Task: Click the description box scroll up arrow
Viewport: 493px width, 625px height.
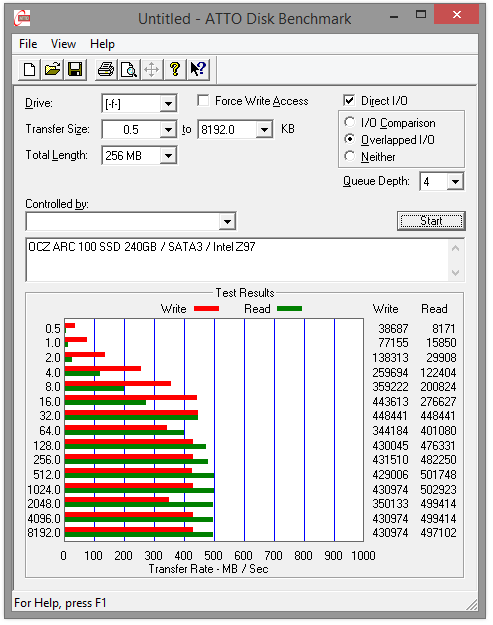Action: (x=456, y=248)
